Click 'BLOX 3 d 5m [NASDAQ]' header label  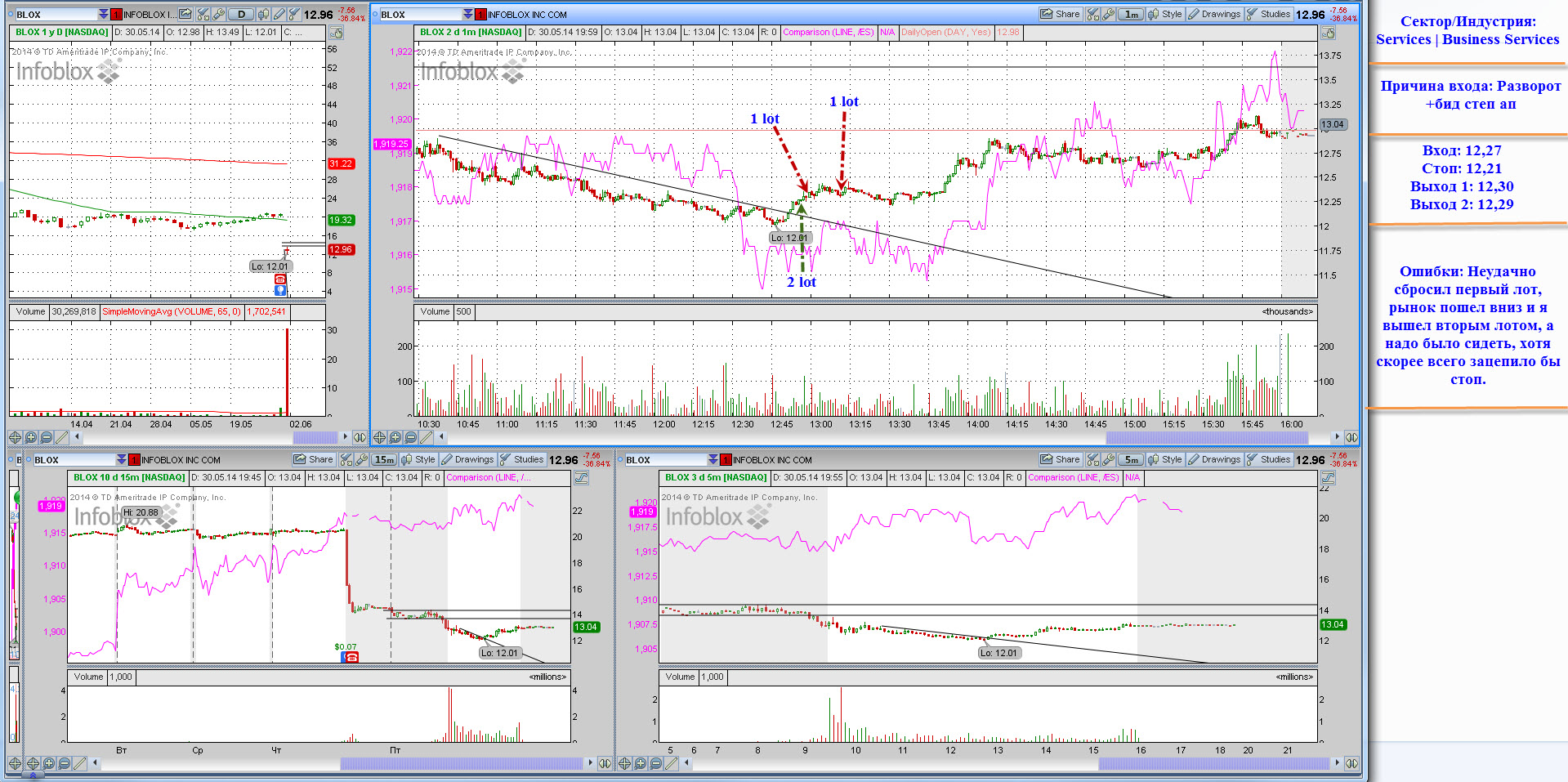coord(716,478)
